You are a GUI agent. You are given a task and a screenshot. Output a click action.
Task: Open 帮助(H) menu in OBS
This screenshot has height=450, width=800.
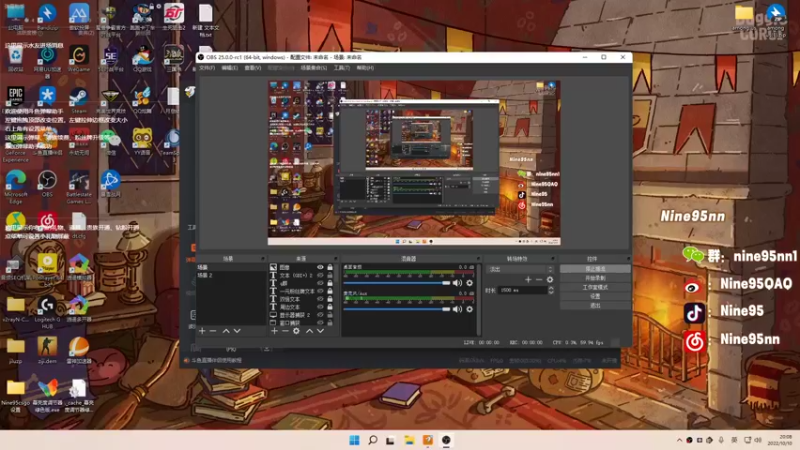coord(365,68)
